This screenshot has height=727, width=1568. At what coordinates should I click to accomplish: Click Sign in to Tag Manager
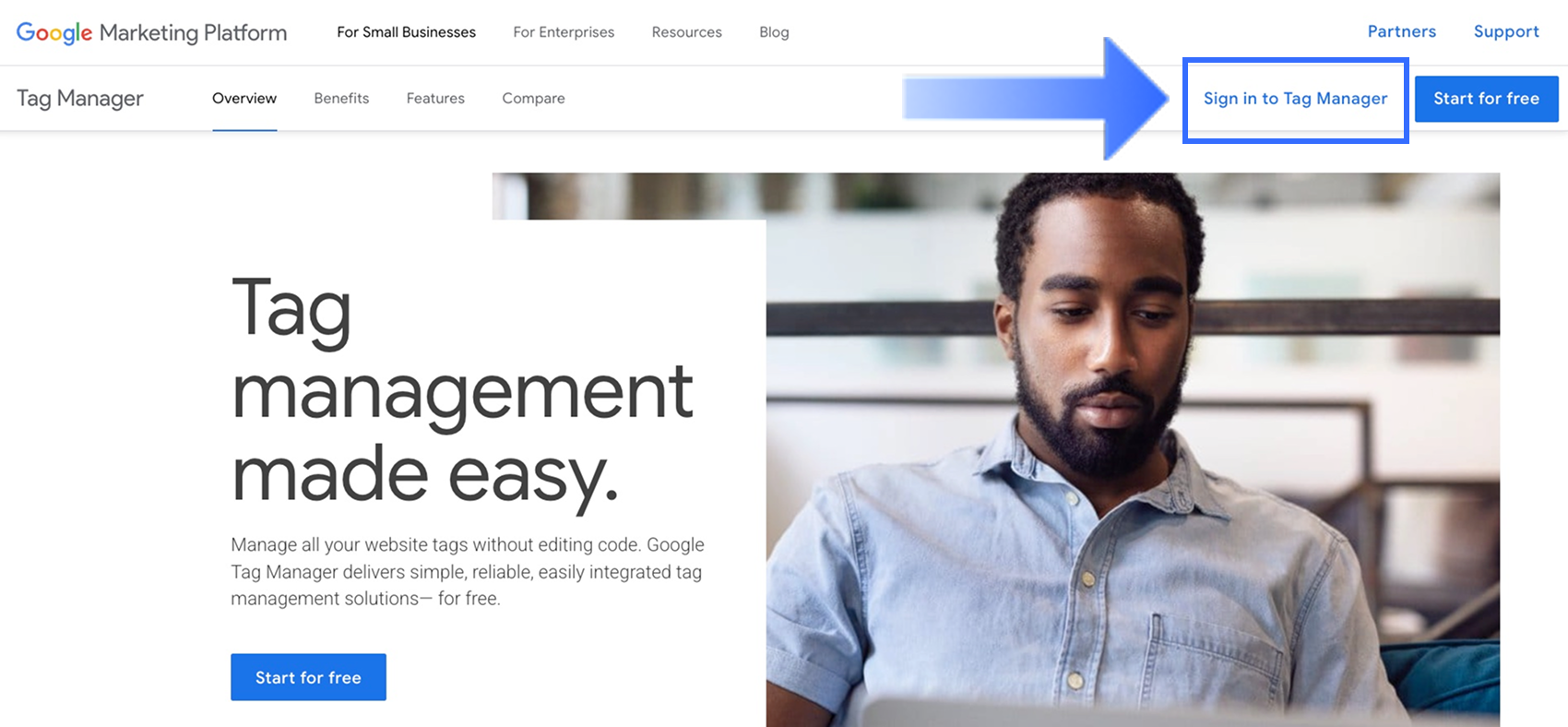(x=1295, y=99)
